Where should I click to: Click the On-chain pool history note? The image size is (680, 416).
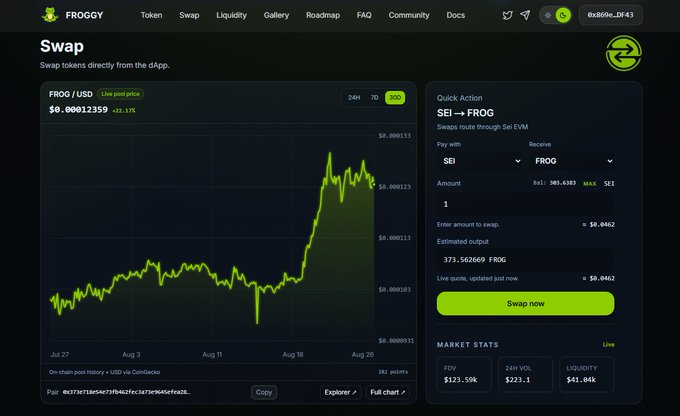(105, 372)
